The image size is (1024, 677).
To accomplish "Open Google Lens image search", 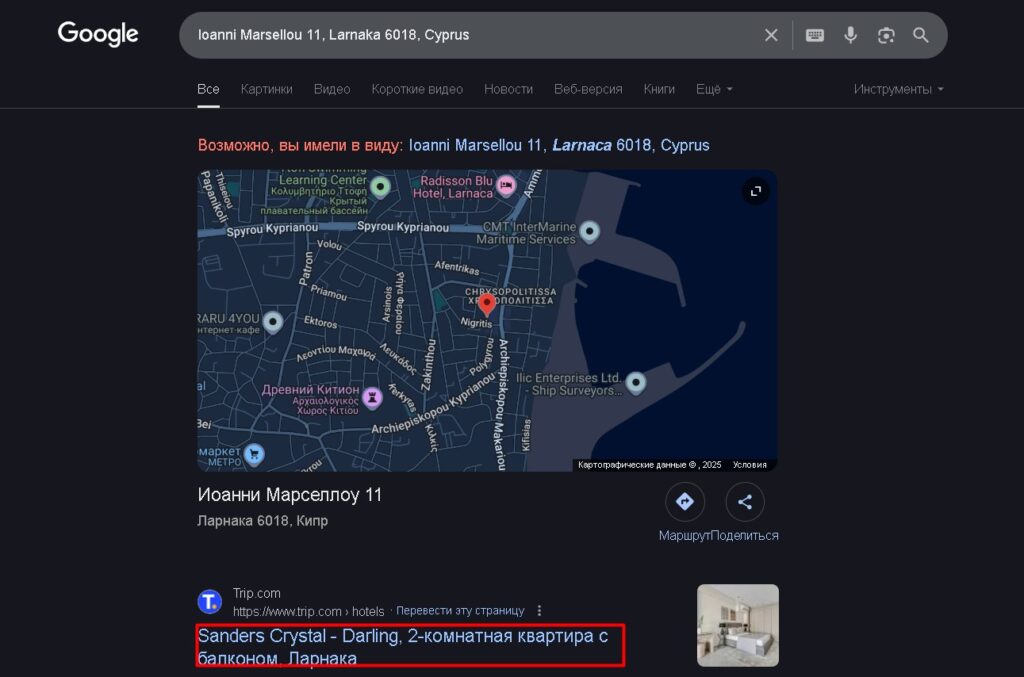I will [x=886, y=35].
